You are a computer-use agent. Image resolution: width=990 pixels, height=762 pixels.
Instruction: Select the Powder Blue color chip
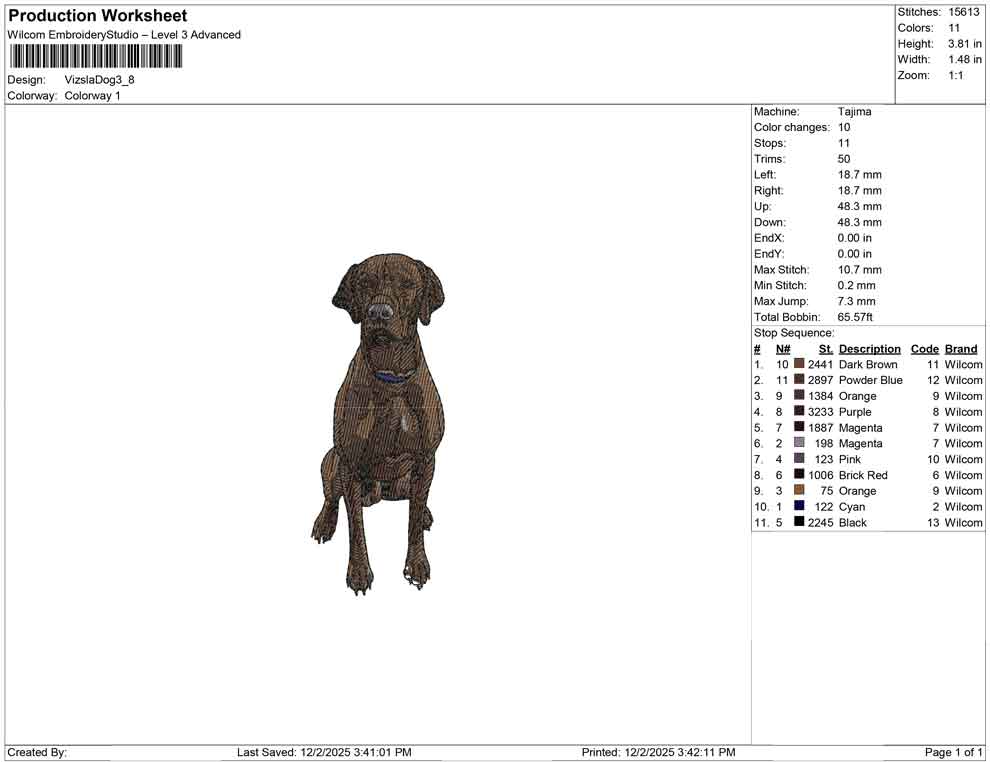pyautogui.click(x=799, y=380)
